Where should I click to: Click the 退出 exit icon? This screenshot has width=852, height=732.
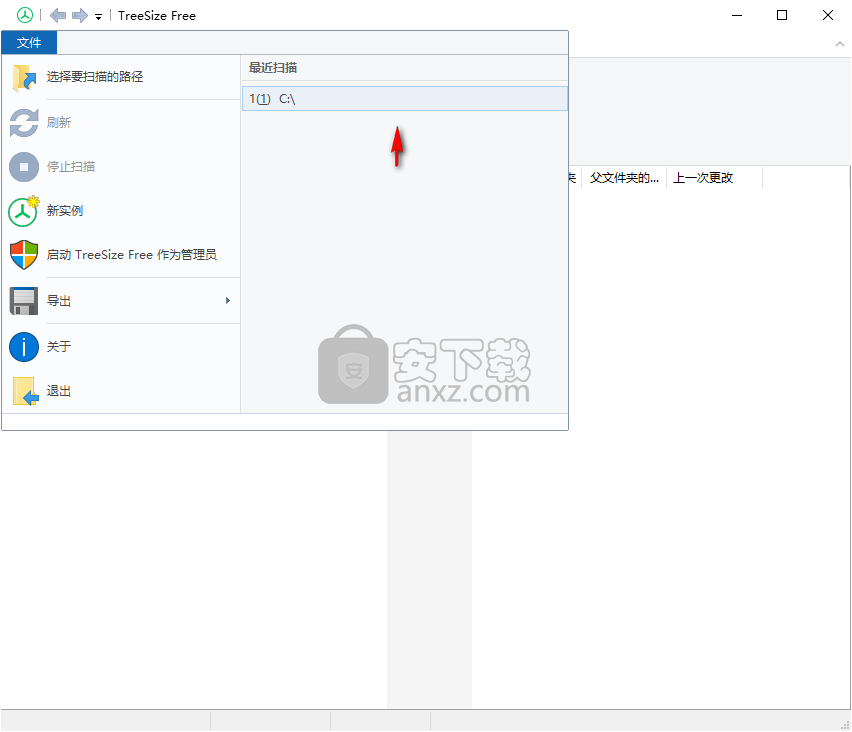25,391
